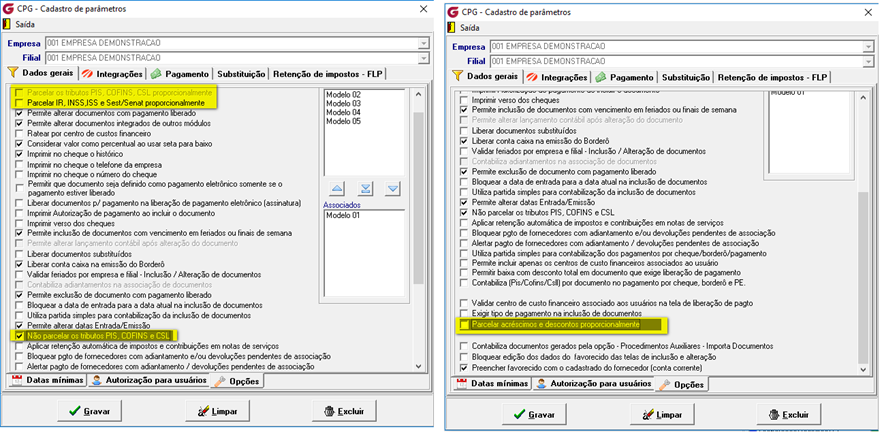Toggle Liberar conta caixa na emissão, left window

(x=20, y=264)
